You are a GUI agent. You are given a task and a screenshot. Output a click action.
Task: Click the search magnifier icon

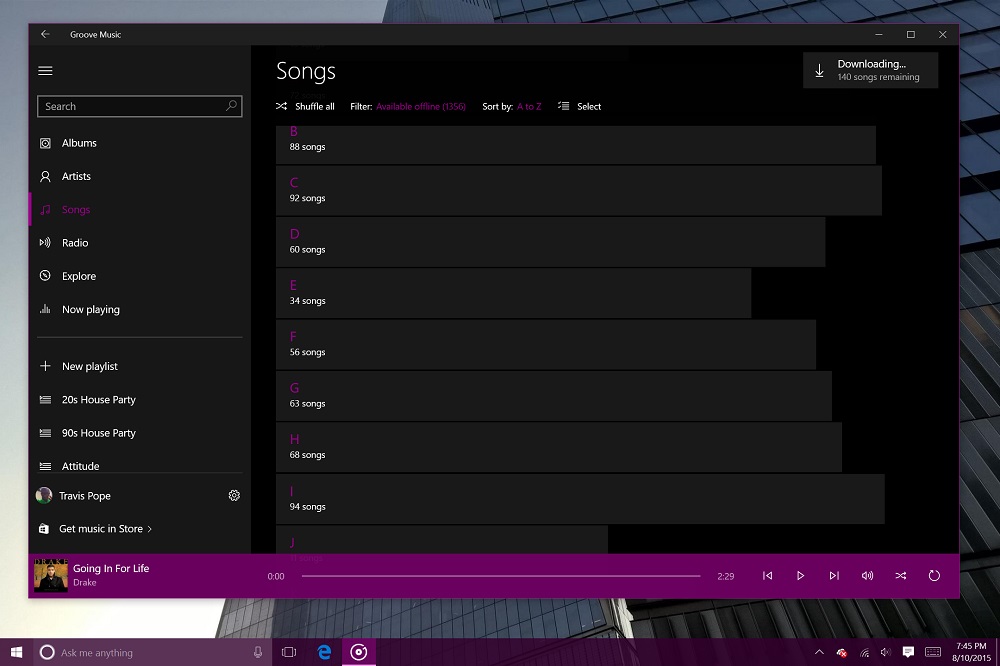(x=232, y=106)
